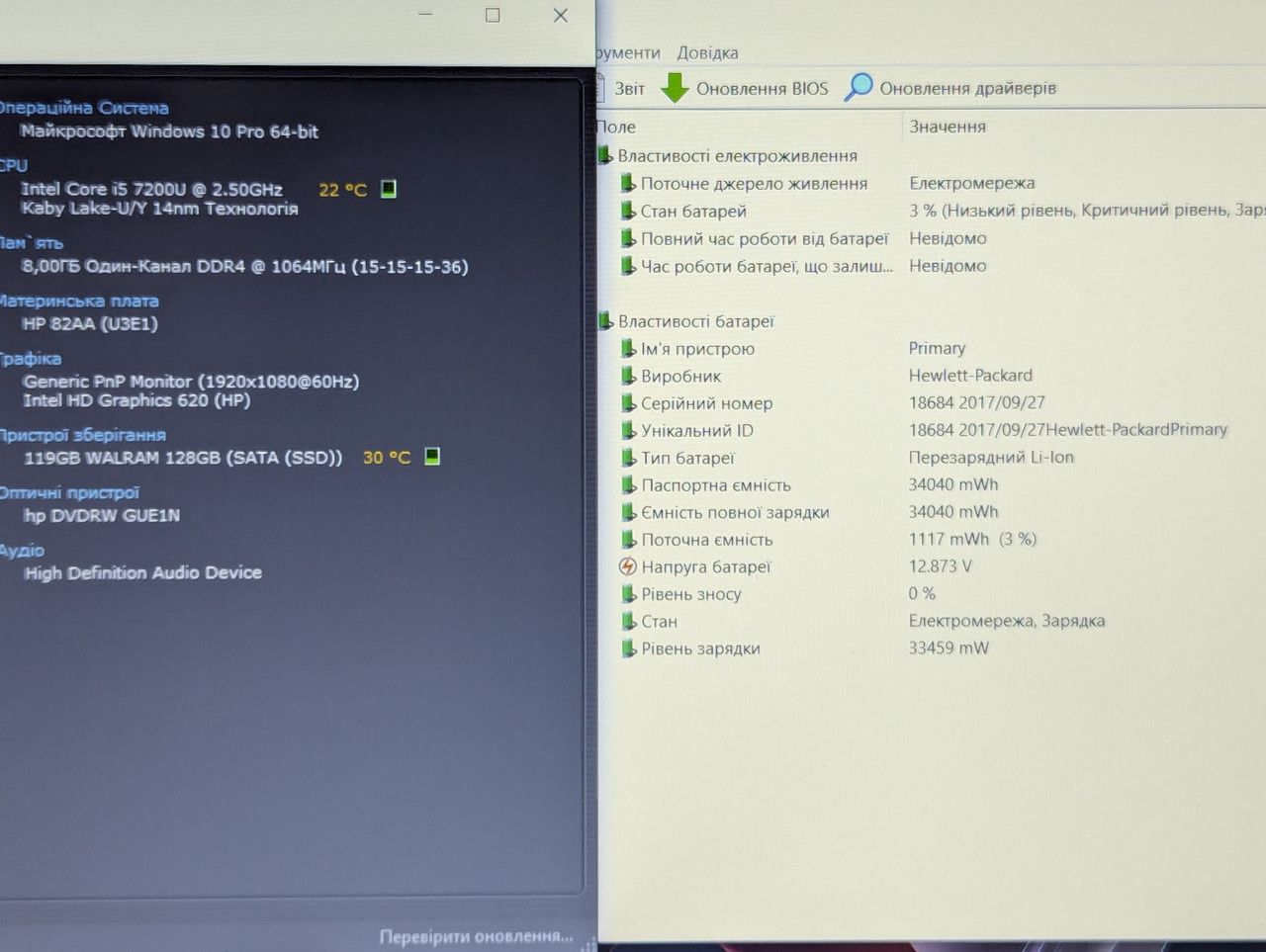The height and width of the screenshot is (952, 1266).
Task: Click the icon beside Тип батареї
Action: pos(628,458)
